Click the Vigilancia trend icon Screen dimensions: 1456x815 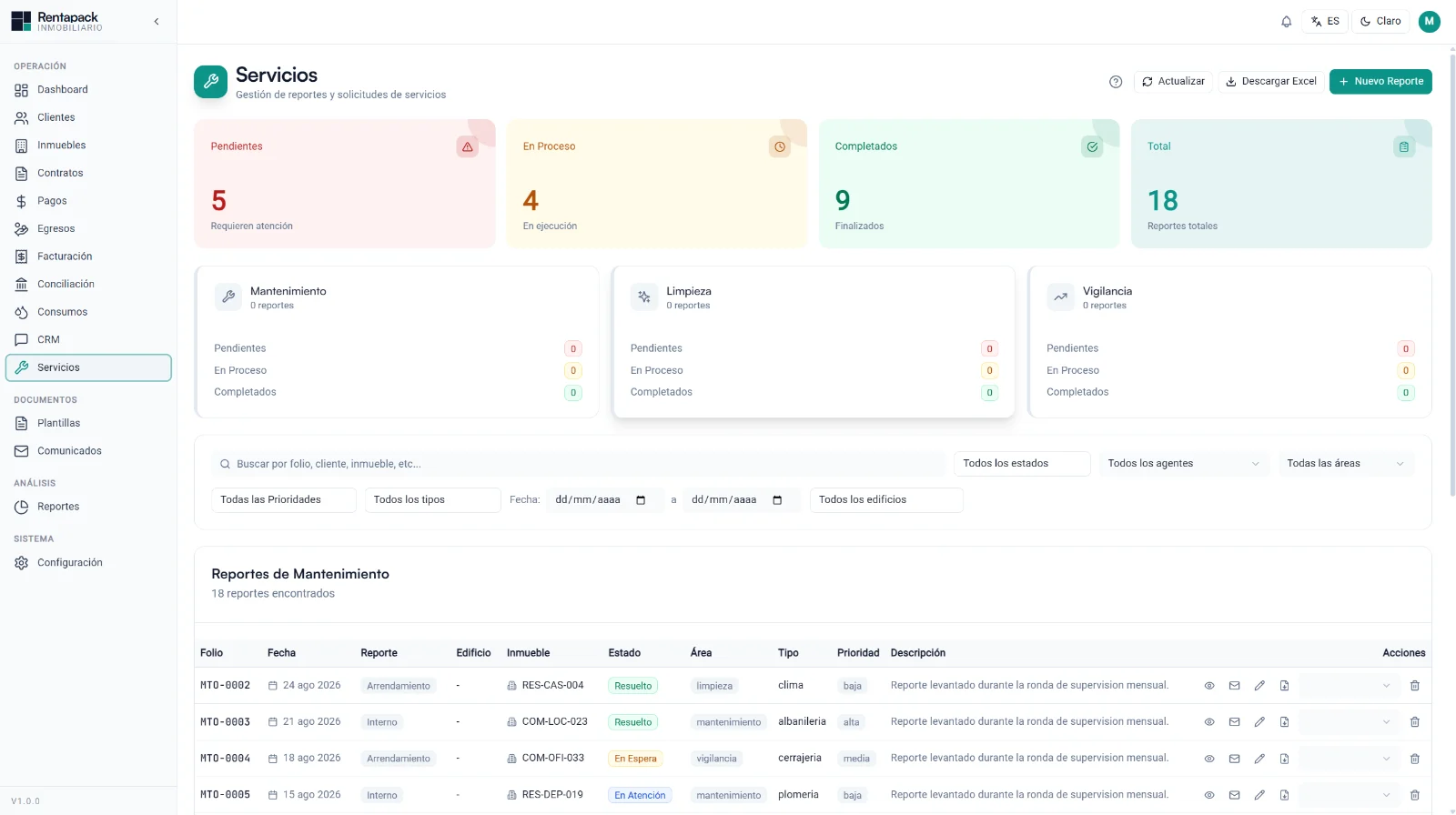pos(1060,297)
